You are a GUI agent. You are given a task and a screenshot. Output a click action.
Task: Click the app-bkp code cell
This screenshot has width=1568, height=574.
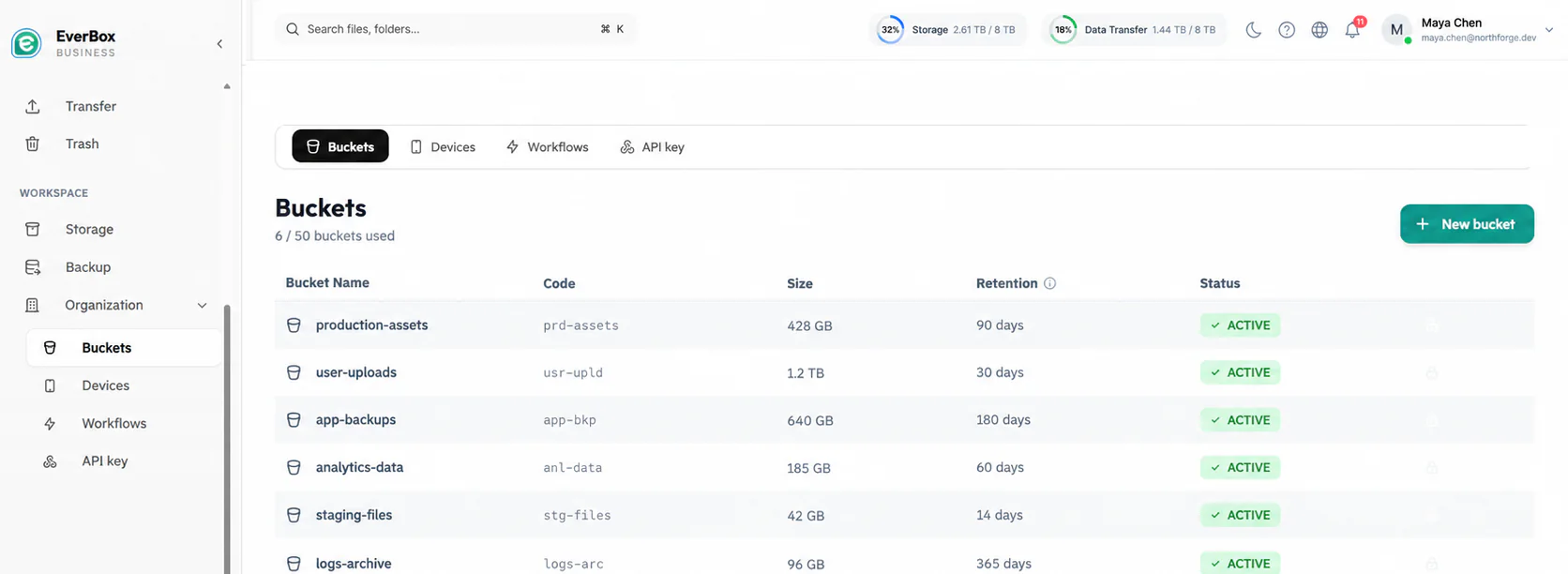point(570,420)
